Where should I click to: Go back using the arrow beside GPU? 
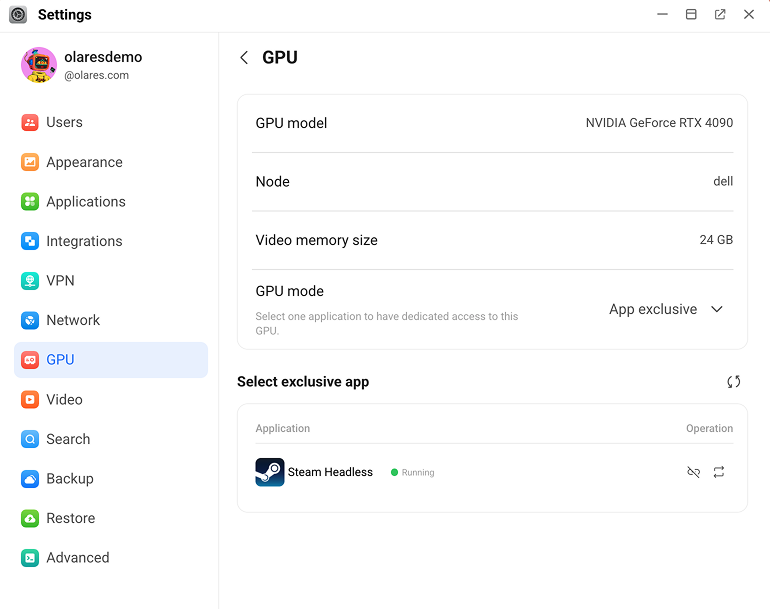[x=244, y=57]
